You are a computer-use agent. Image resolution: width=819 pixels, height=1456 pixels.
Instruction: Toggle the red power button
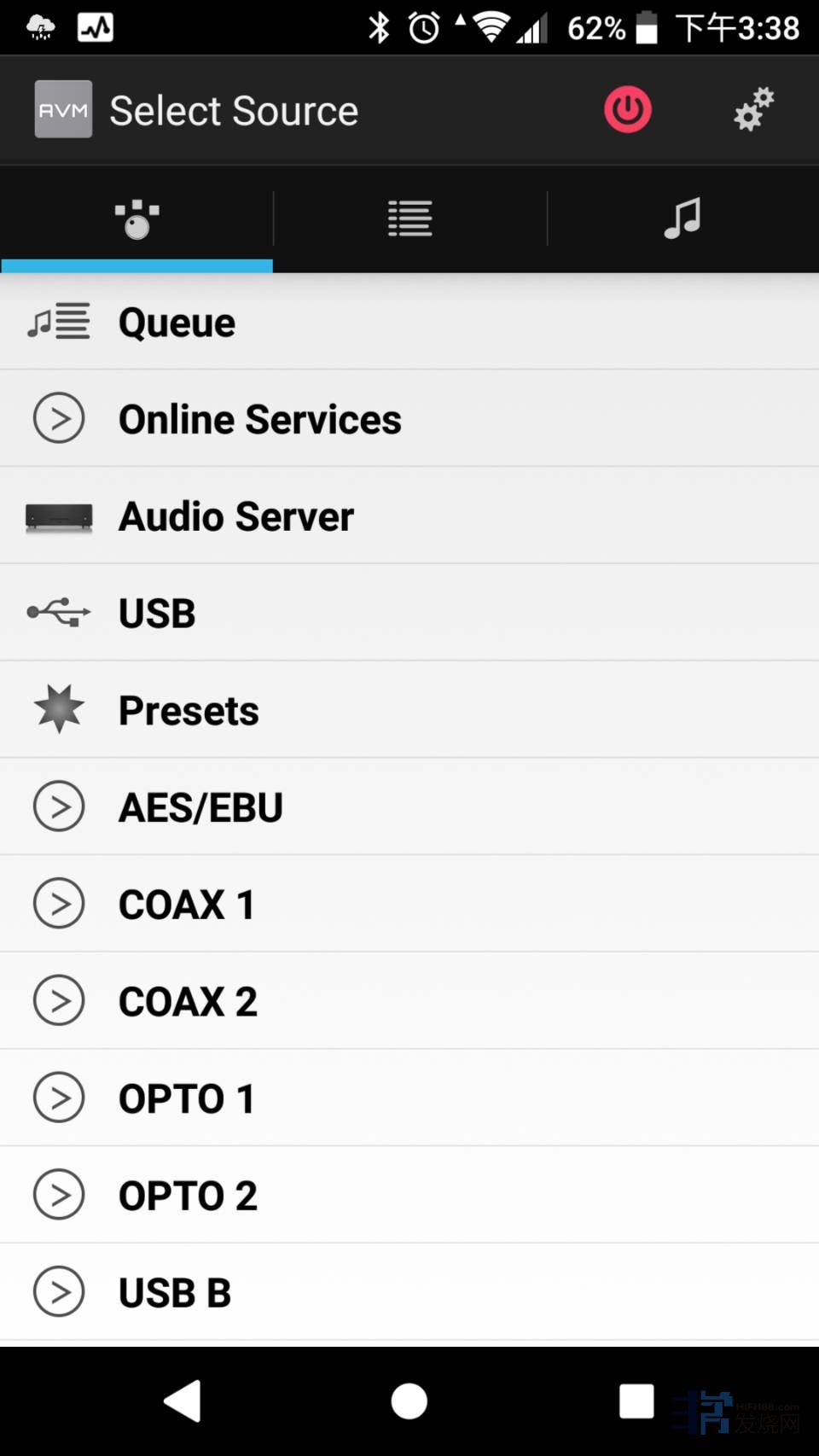pos(628,110)
